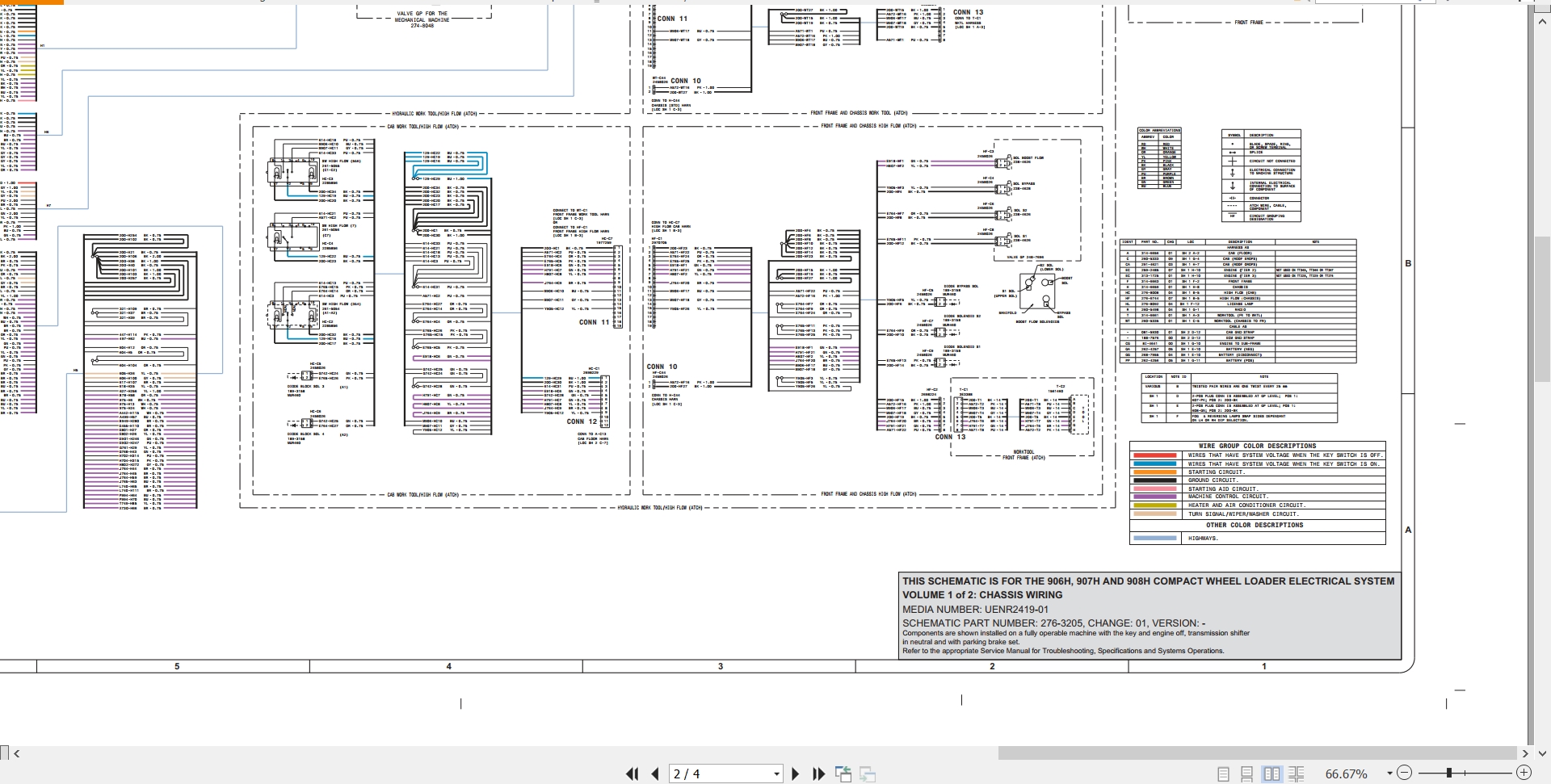Switch to continuous facing view
Viewport: 1551px width, 784px height.
point(1296,774)
